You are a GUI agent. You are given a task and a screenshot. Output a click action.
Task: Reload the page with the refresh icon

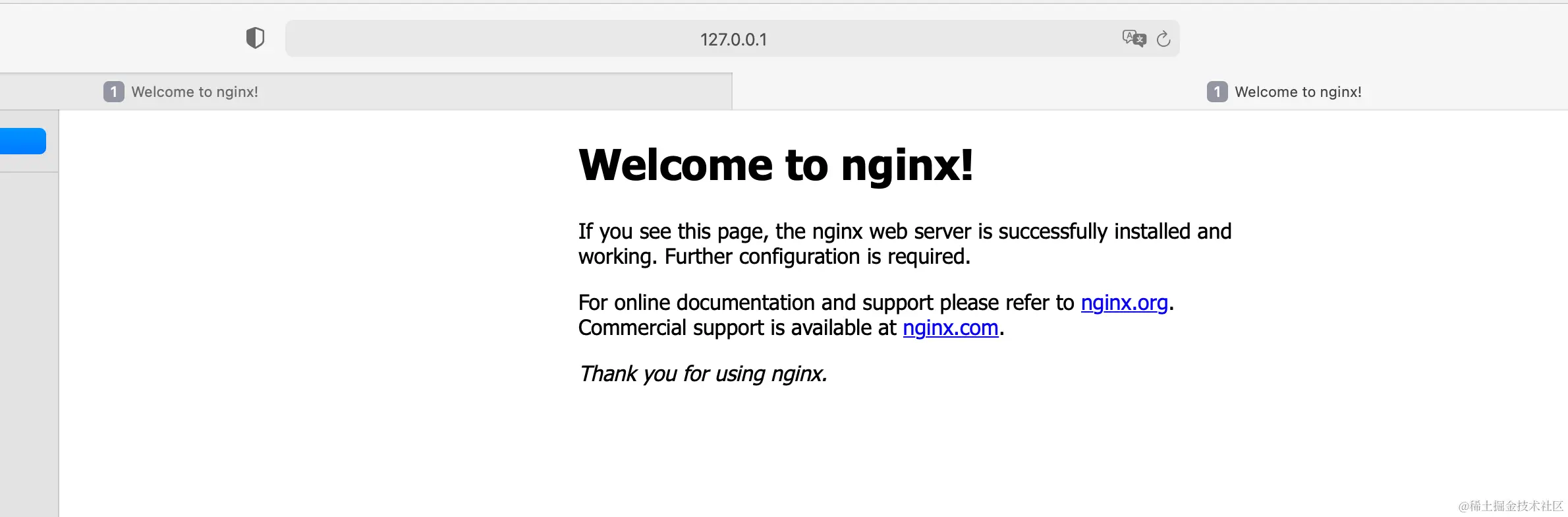click(1163, 39)
